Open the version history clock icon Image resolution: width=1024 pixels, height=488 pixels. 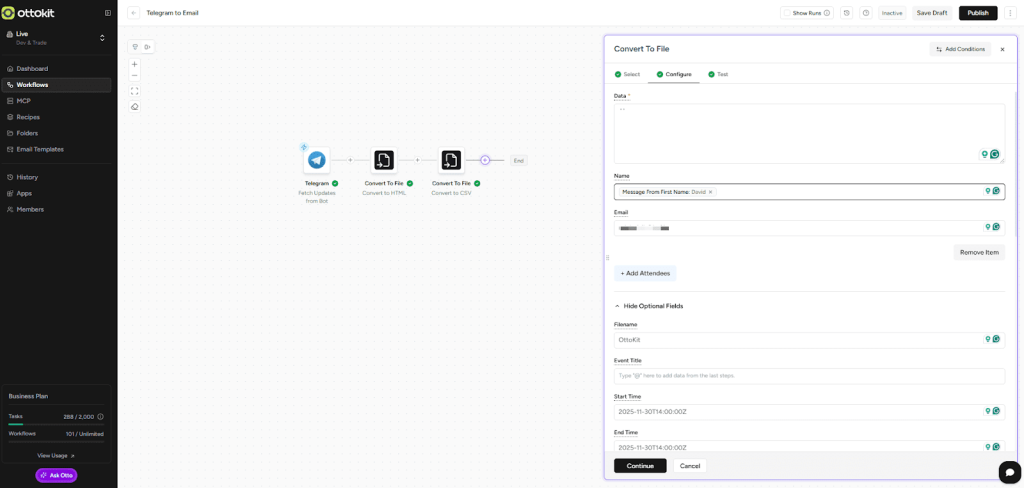point(846,13)
